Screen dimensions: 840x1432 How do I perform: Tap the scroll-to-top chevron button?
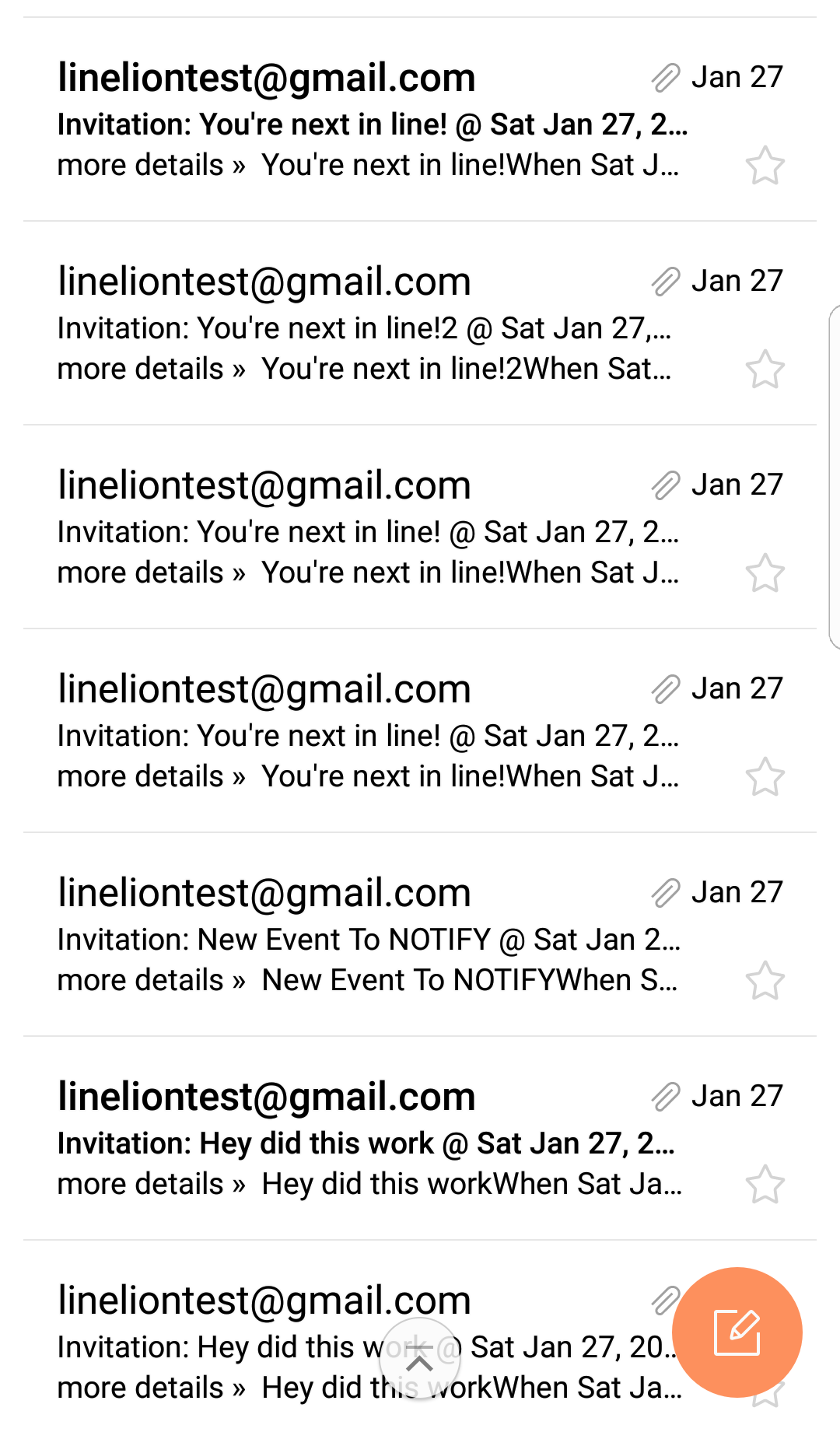coord(420,1359)
